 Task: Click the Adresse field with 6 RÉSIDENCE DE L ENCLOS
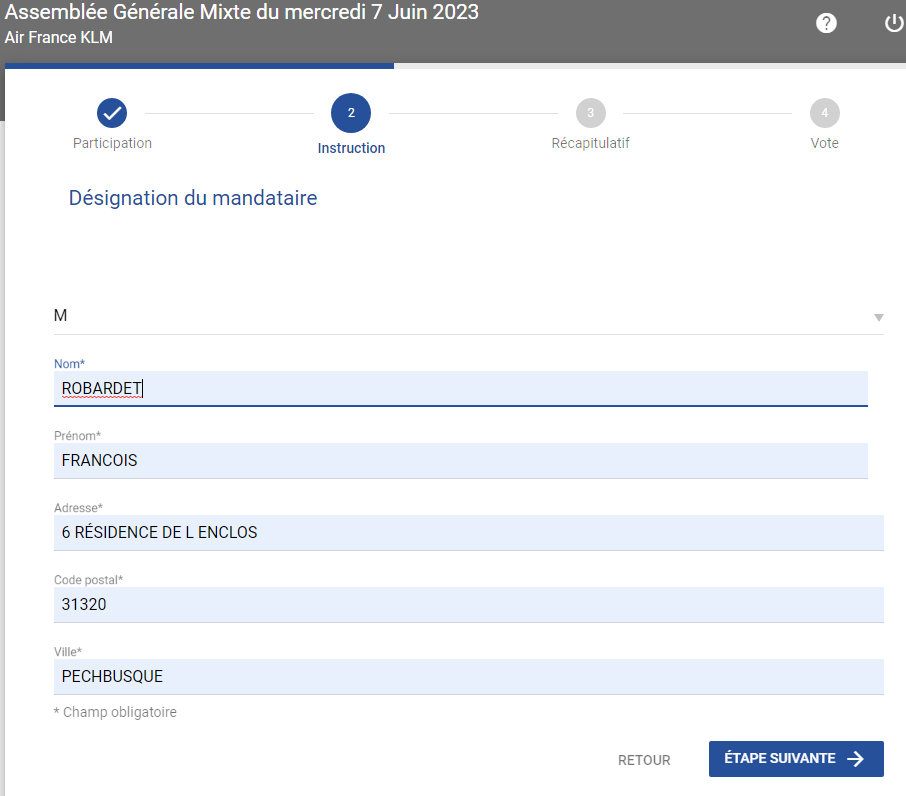tap(469, 532)
